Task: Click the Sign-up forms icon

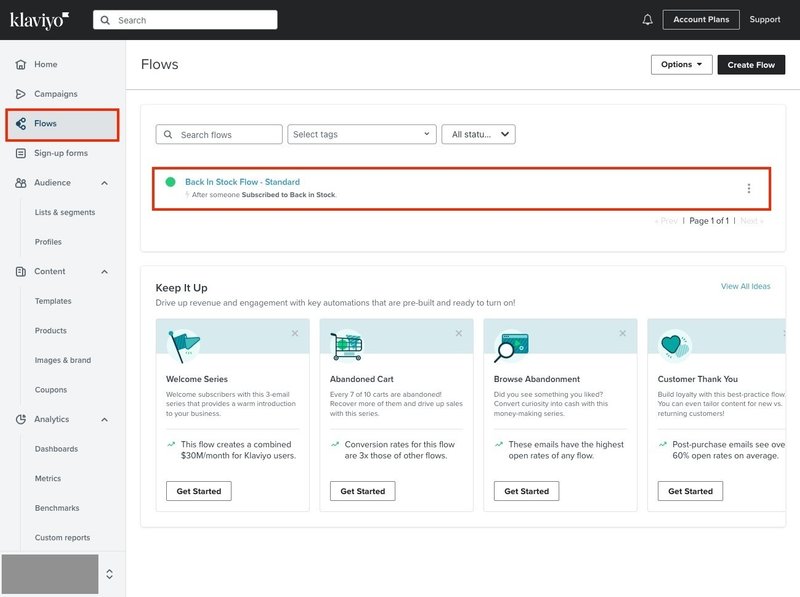Action: [21, 153]
